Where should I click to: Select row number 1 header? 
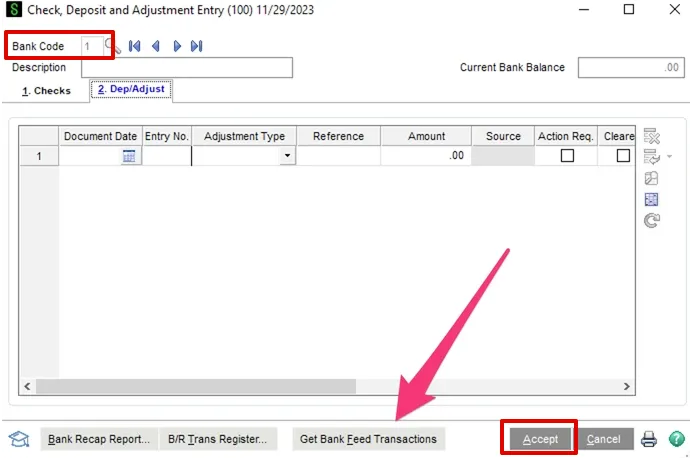point(39,156)
